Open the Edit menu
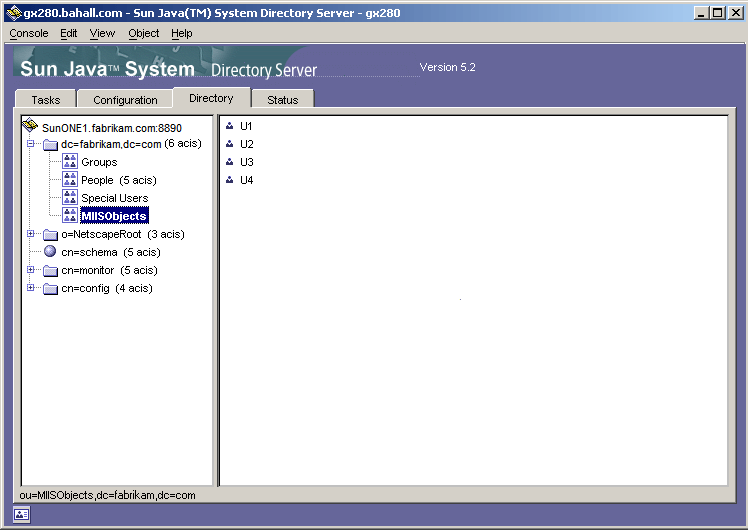Screen dimensions: 748x530 (69, 33)
